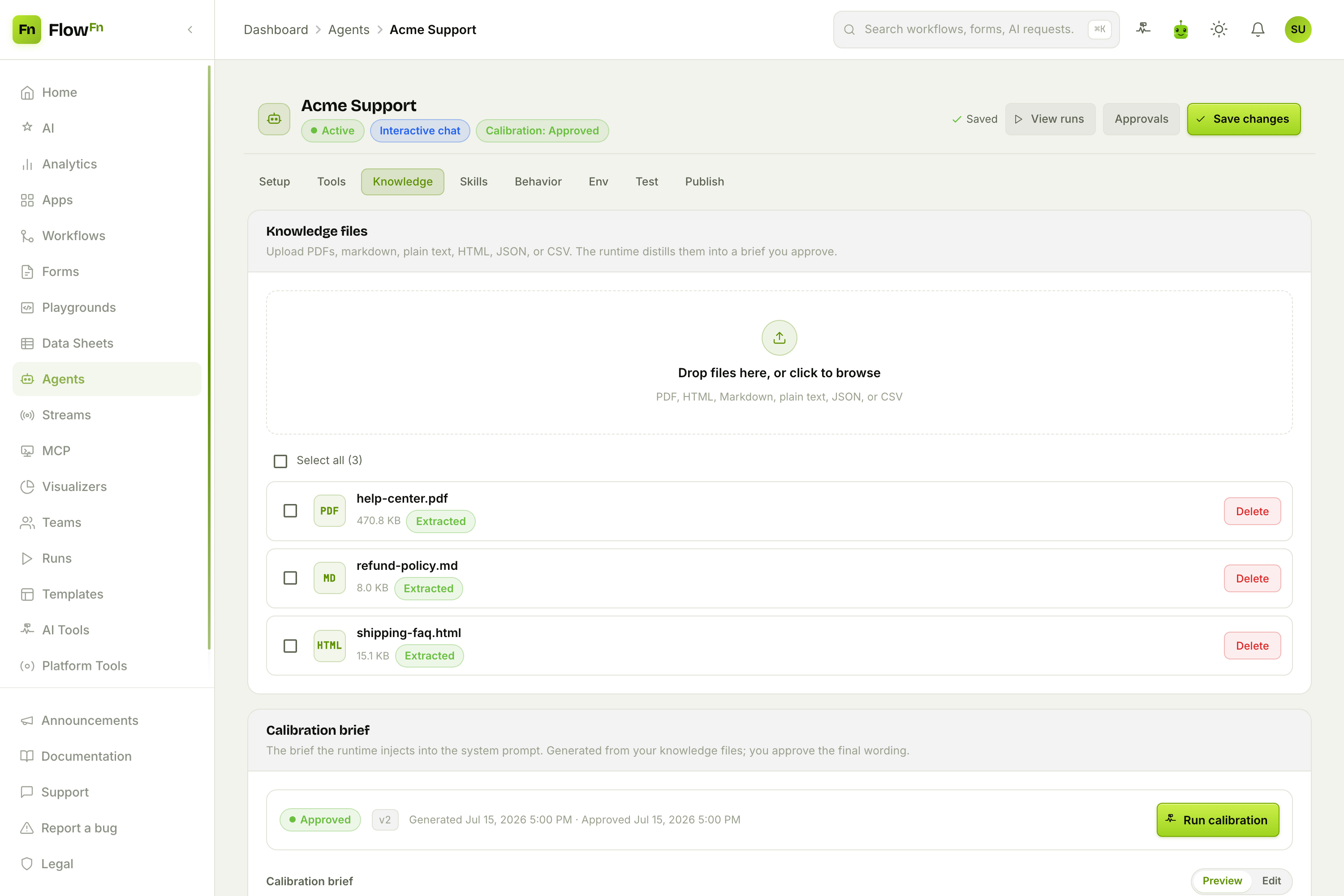
Task: Open Forms in the sidebar
Action: coord(107,271)
